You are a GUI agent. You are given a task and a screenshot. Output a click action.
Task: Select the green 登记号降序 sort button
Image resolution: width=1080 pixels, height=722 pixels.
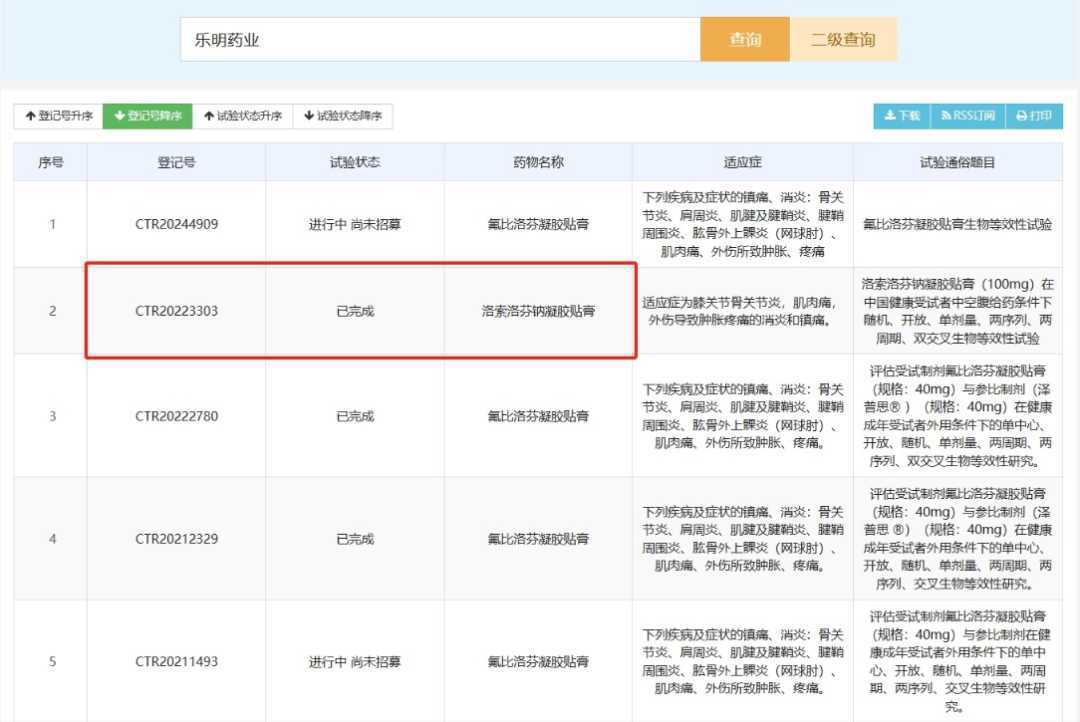pyautogui.click(x=147, y=116)
